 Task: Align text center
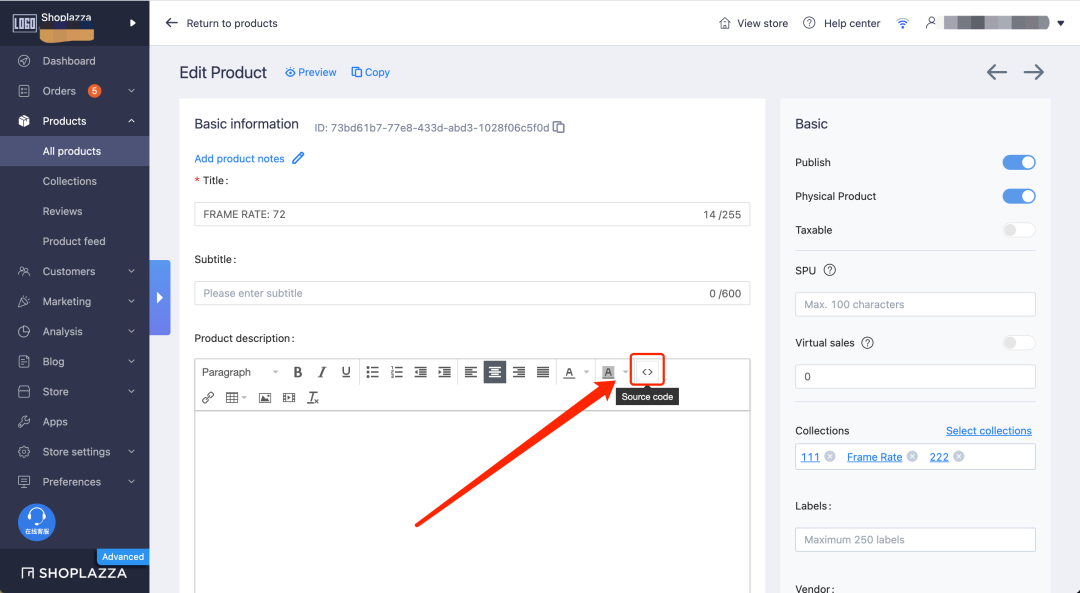pos(495,372)
